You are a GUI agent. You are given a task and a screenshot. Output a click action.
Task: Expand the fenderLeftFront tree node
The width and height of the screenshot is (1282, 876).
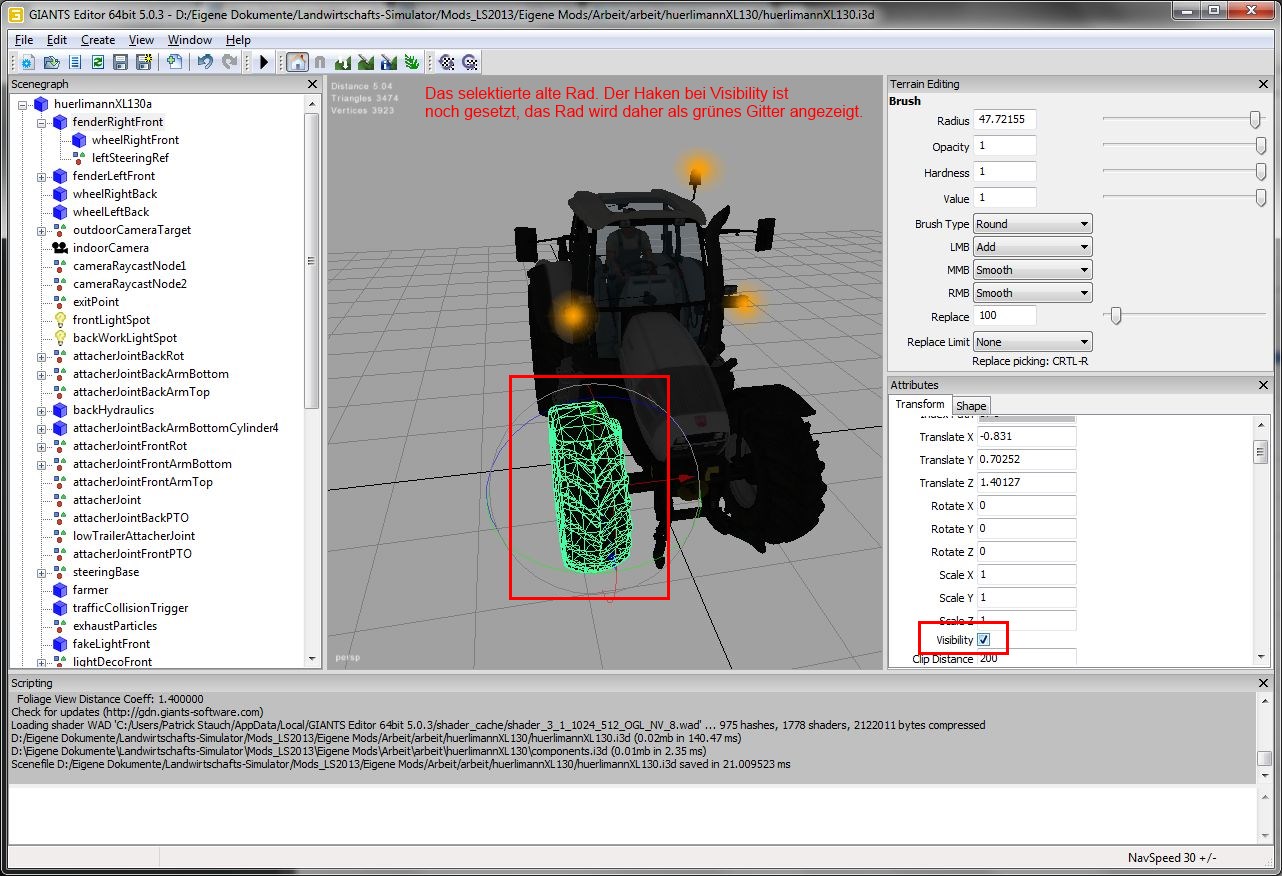42,176
